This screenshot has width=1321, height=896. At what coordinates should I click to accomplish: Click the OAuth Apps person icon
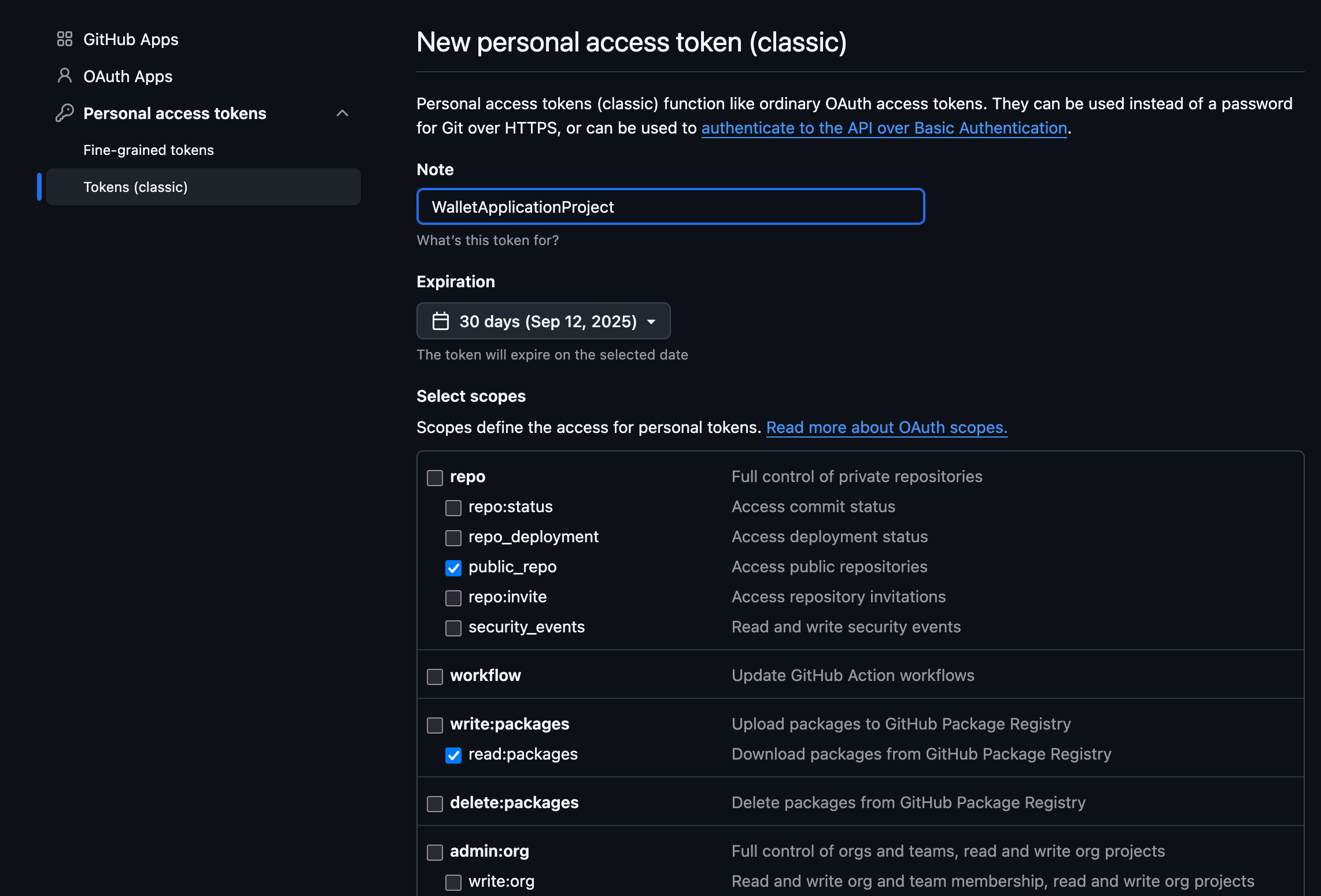coord(64,76)
